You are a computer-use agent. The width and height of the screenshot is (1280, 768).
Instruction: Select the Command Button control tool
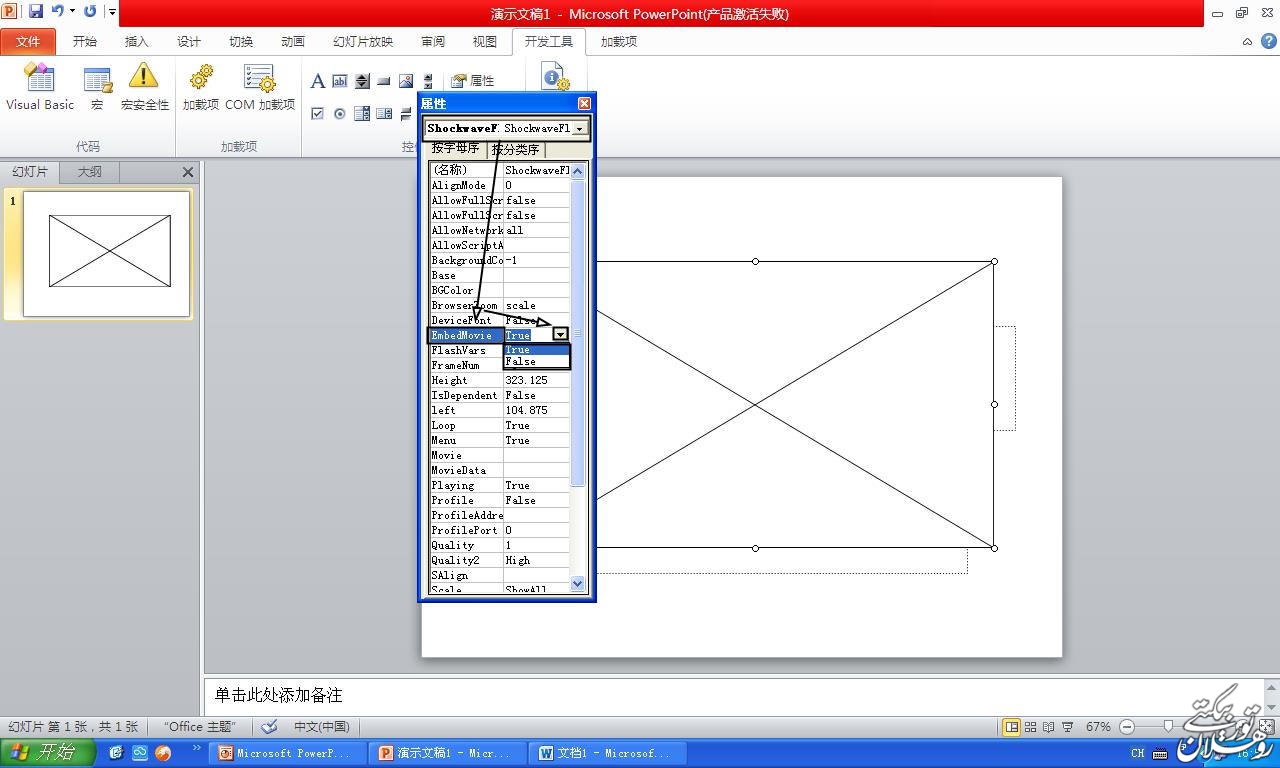point(384,81)
